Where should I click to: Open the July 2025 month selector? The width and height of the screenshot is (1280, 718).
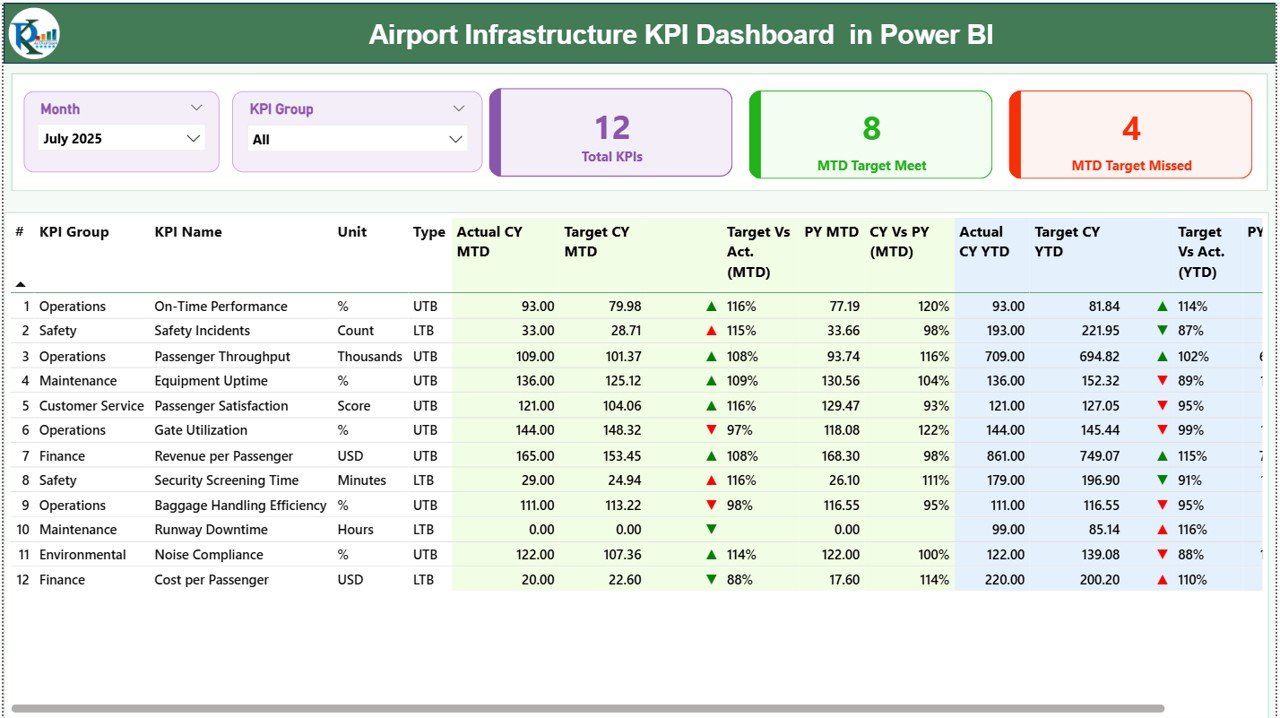(120, 139)
